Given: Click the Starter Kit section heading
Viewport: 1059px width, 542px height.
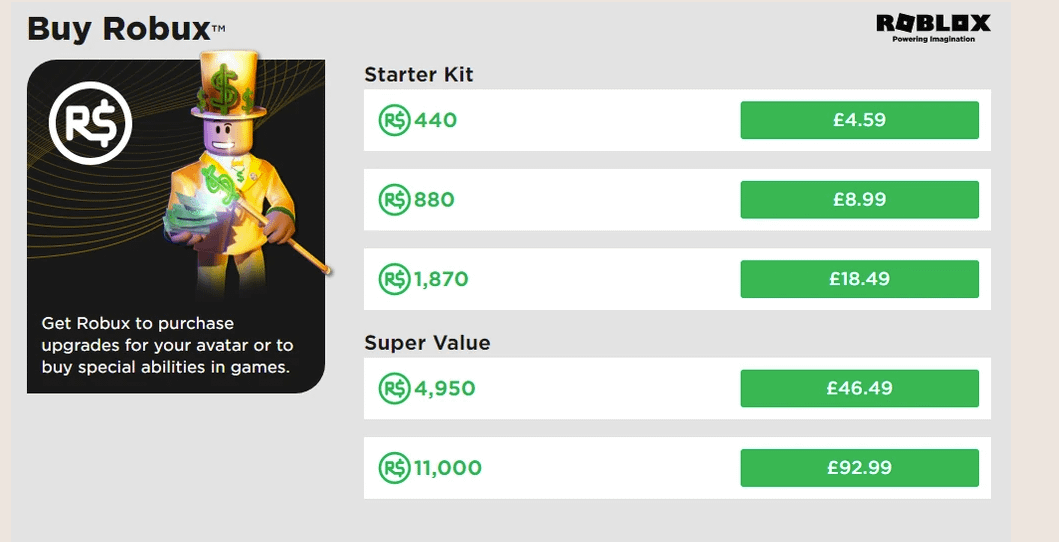Looking at the screenshot, I should [418, 75].
